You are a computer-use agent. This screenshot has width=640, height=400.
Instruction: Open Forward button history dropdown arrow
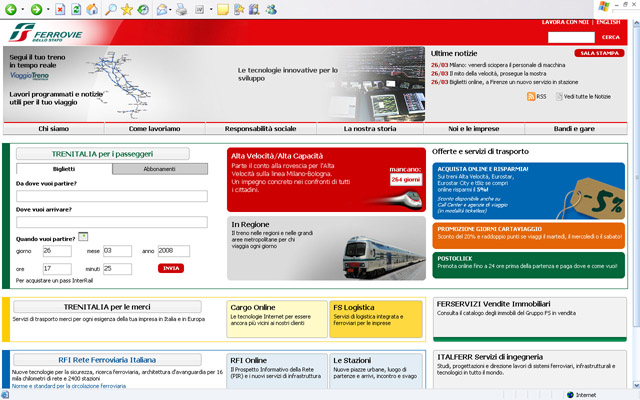[x=47, y=10]
